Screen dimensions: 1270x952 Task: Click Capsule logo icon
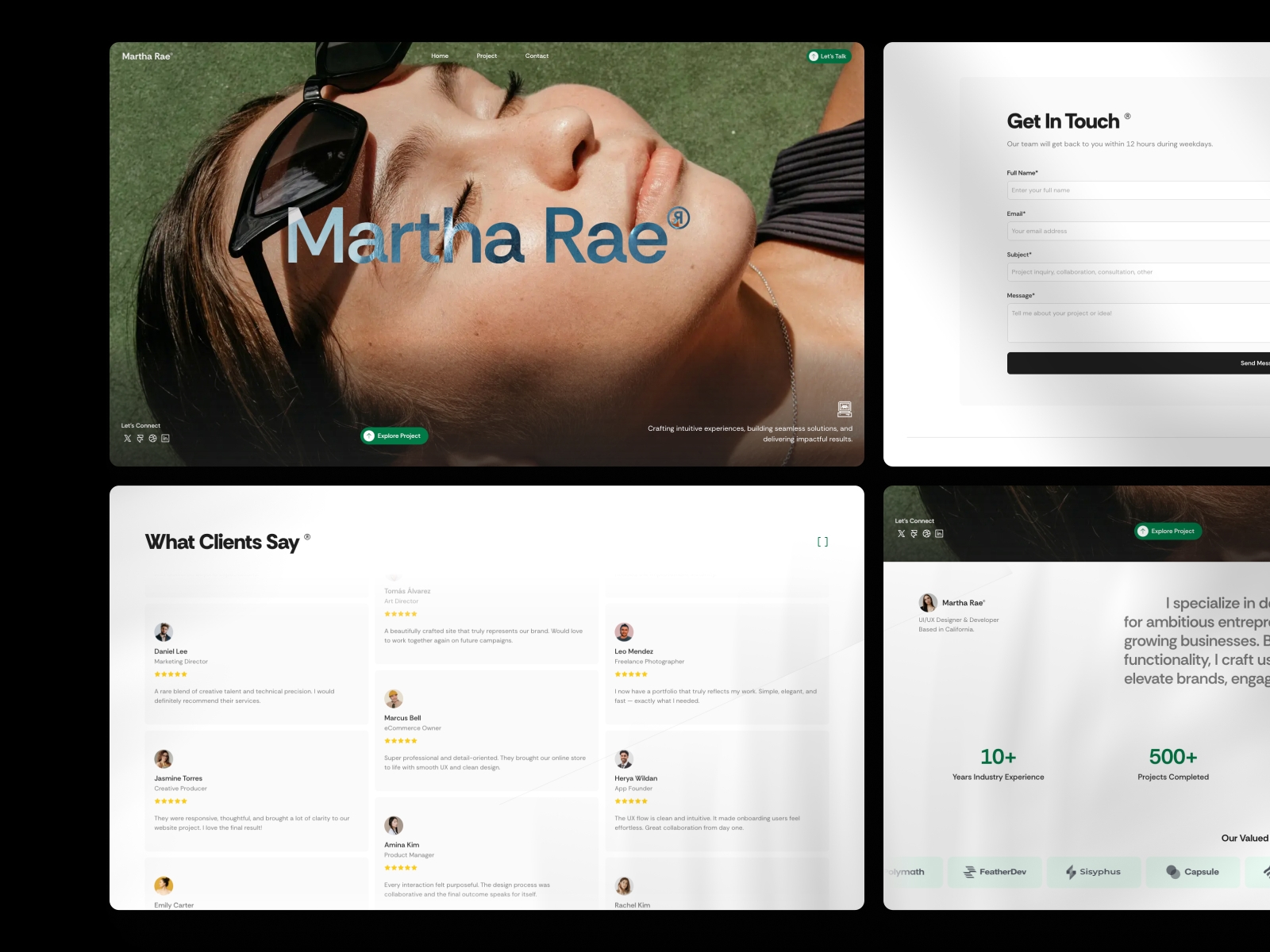click(1173, 872)
